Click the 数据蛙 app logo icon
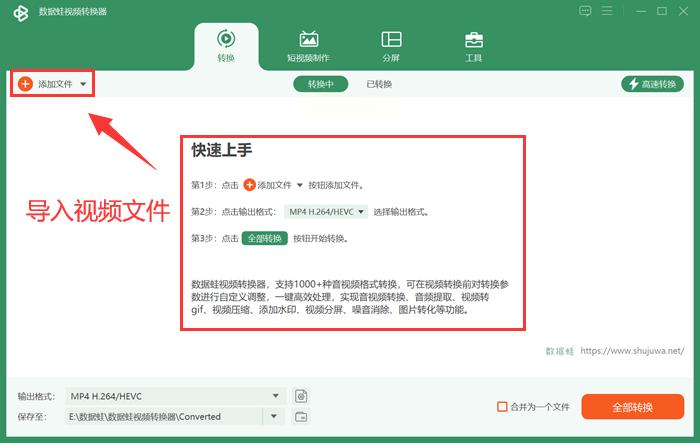Screen dimensions: 700x443 21,13
